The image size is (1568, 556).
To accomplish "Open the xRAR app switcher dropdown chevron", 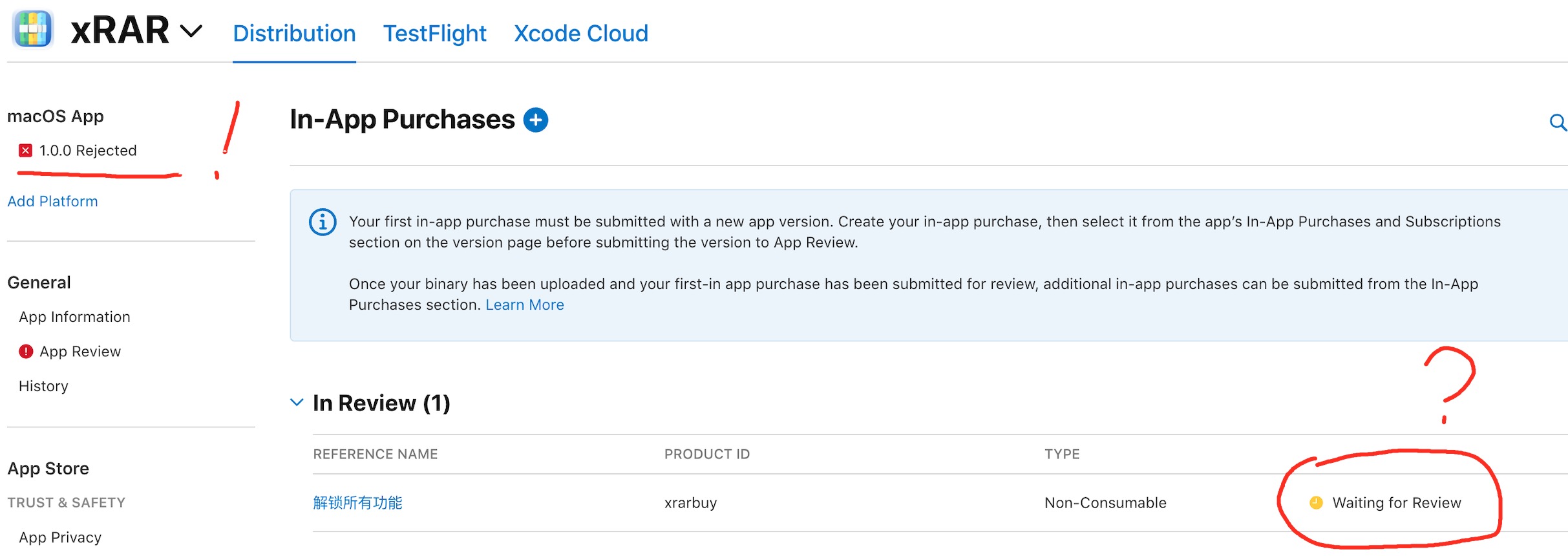I will [191, 30].
